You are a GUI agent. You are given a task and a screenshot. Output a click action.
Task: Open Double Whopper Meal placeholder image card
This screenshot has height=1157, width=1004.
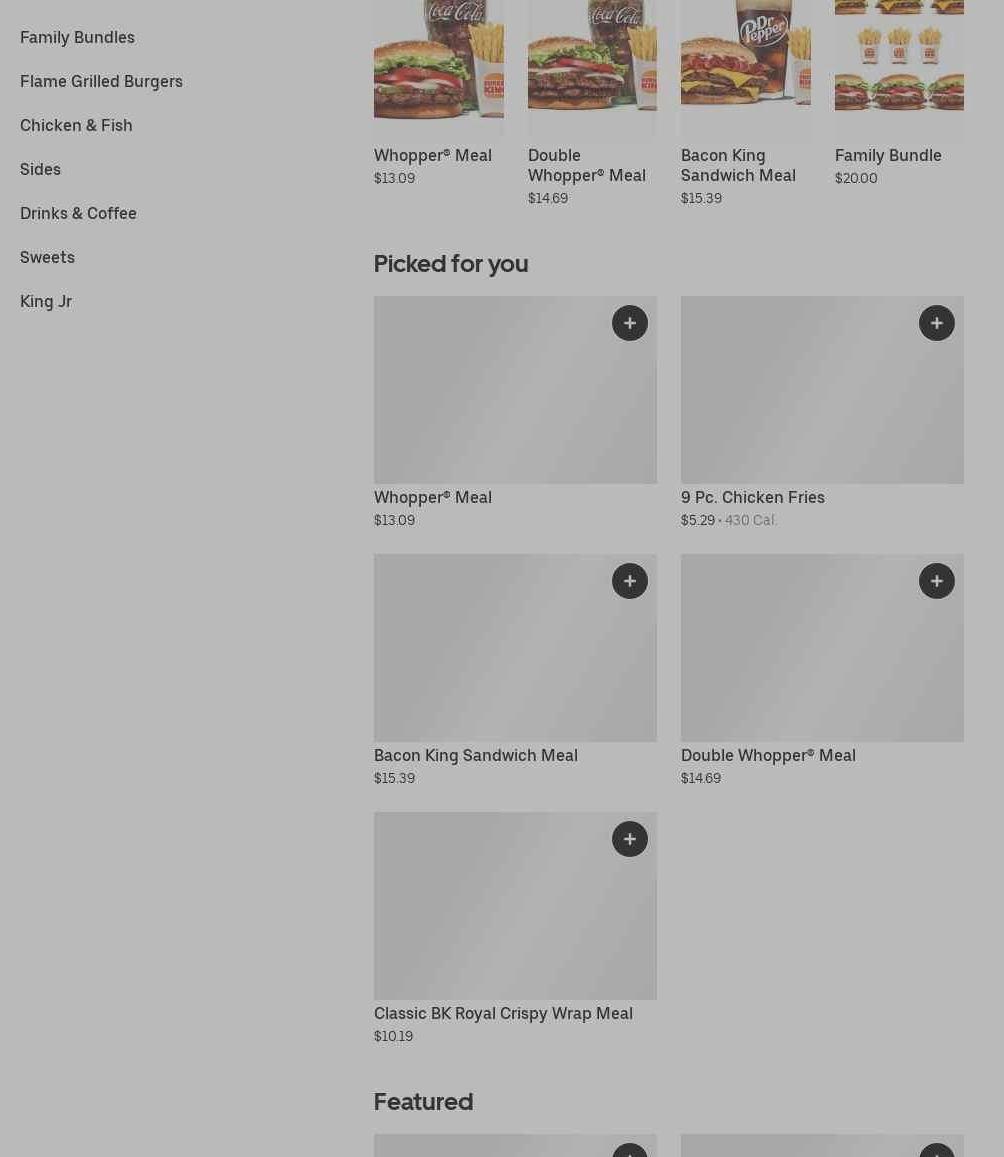tap(822, 649)
